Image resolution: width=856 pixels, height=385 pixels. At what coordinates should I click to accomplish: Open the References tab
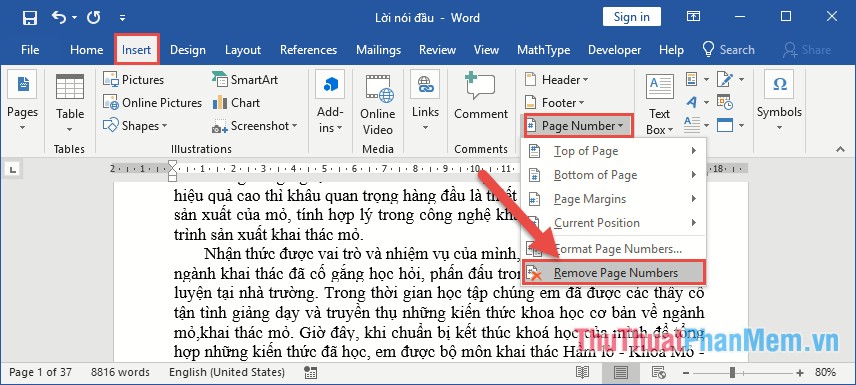[x=308, y=50]
